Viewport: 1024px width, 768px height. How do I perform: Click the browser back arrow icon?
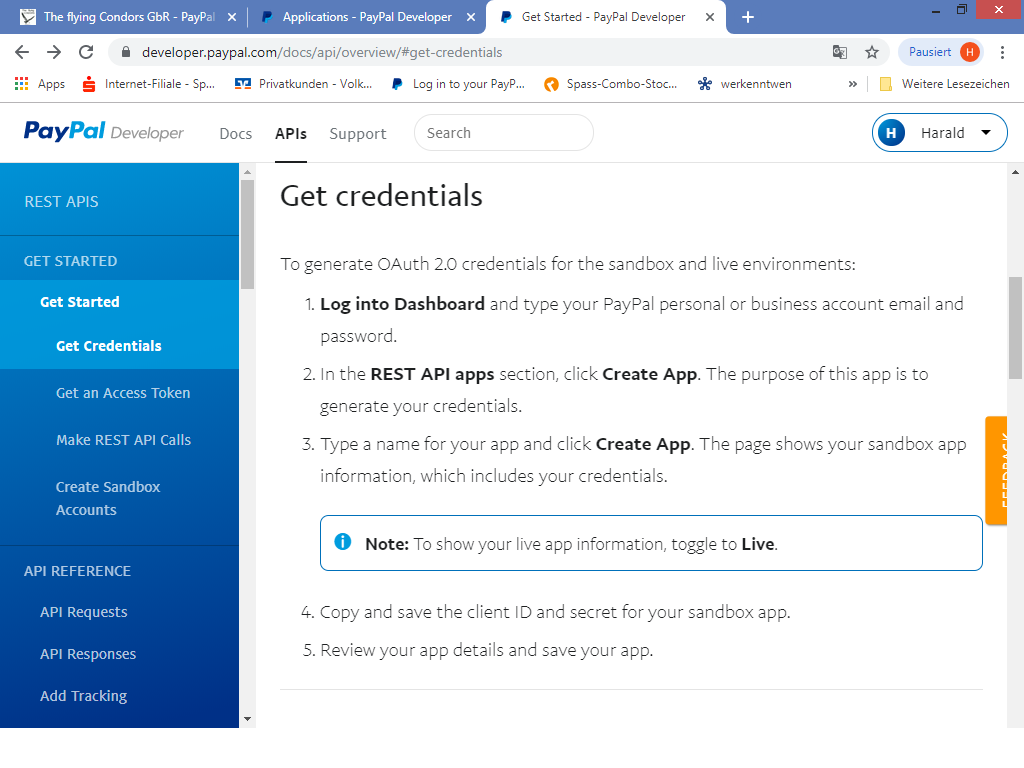point(22,52)
